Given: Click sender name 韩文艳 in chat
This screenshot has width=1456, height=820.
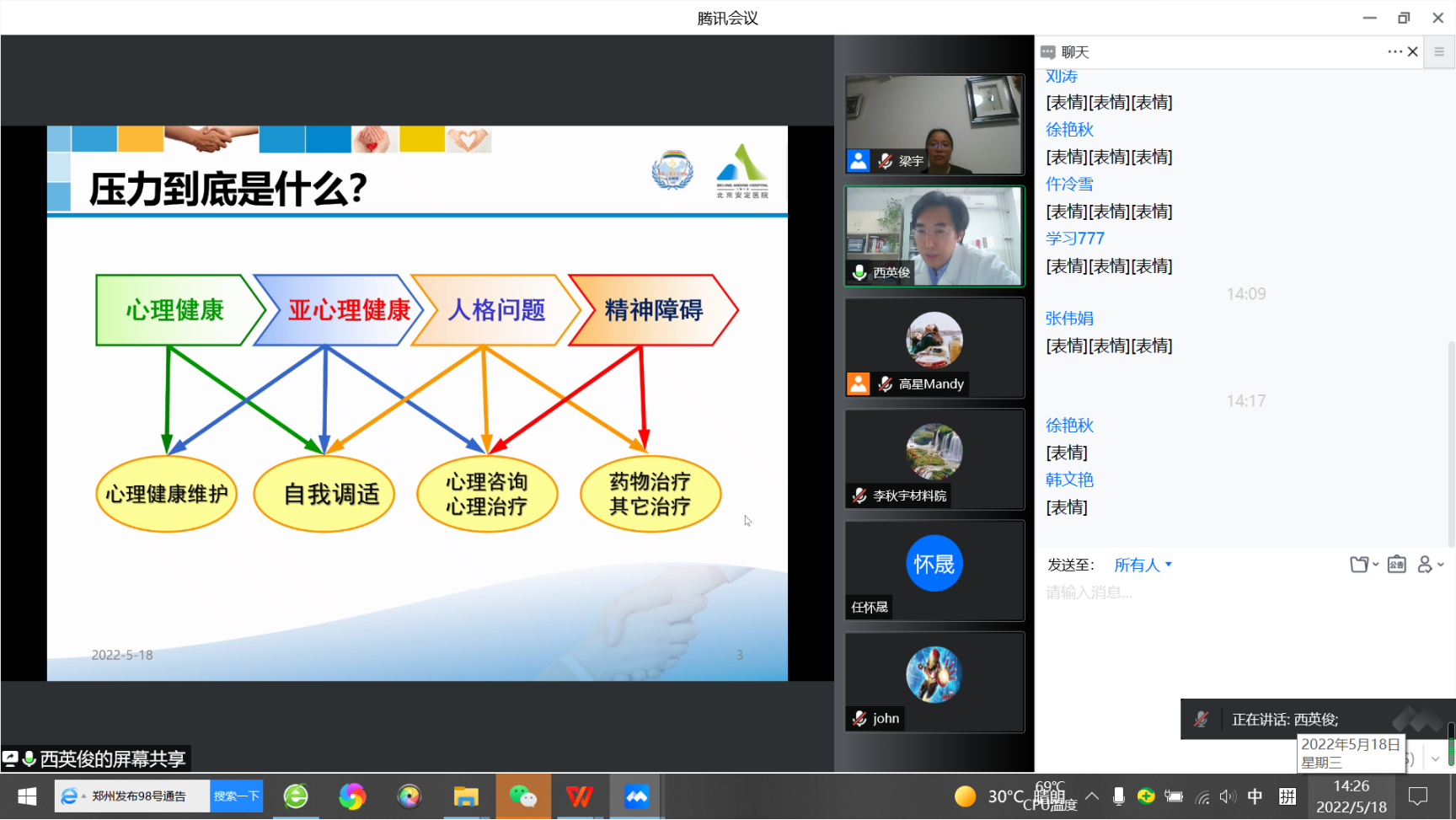Looking at the screenshot, I should click(1069, 480).
